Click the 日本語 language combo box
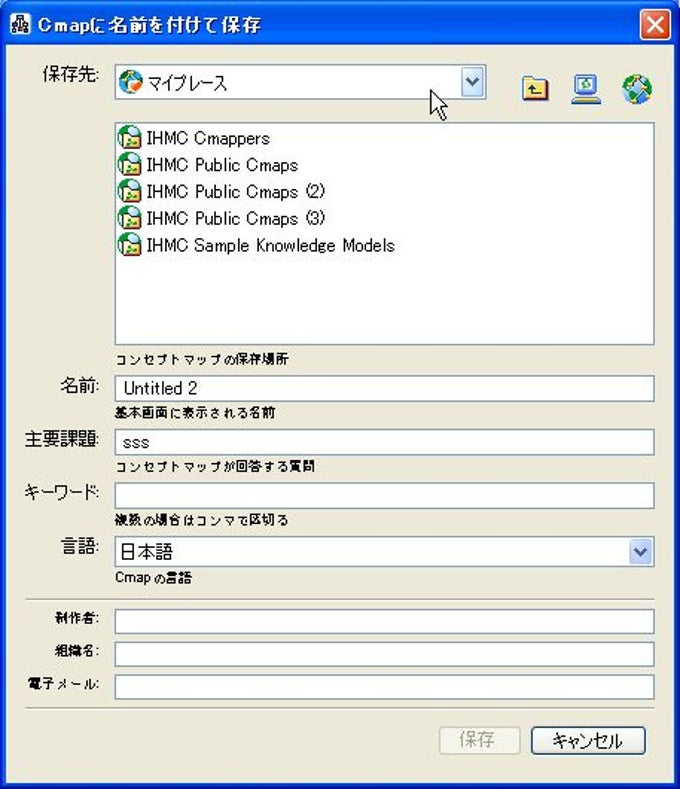 (x=384, y=551)
